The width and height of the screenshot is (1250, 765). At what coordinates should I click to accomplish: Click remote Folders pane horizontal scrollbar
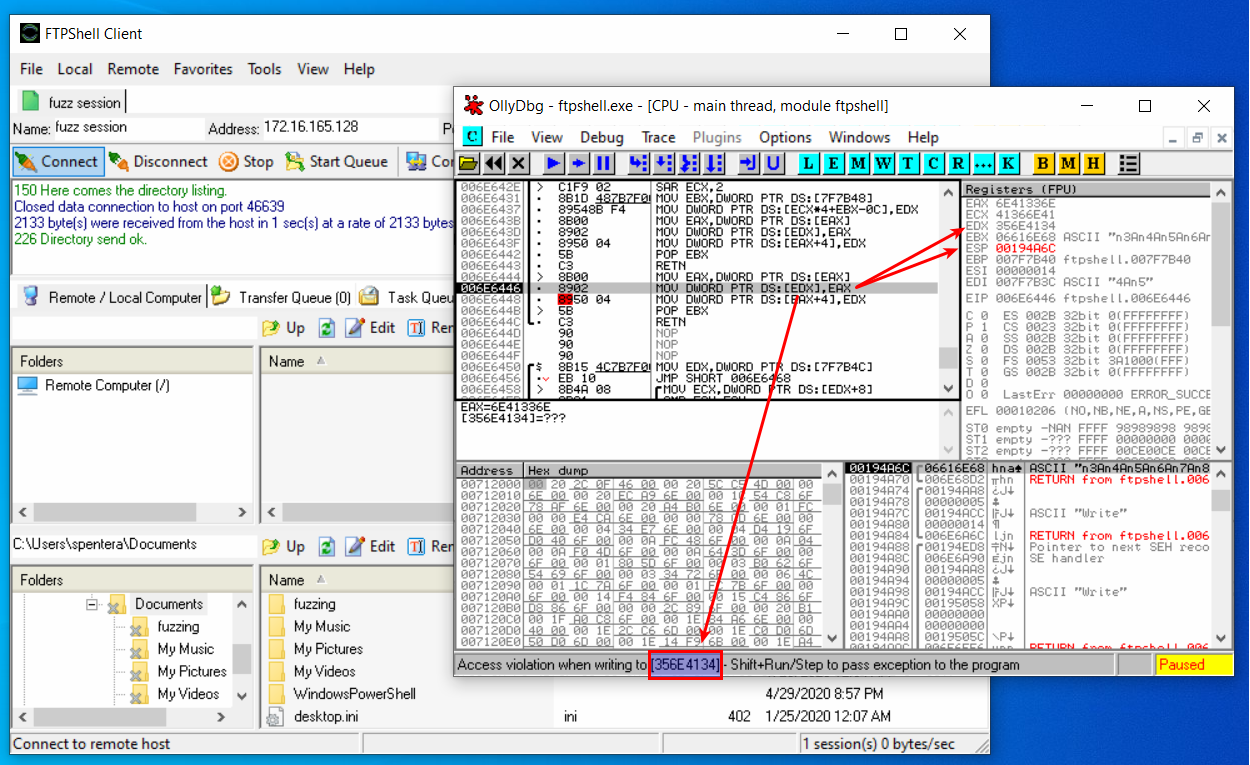pos(132,512)
